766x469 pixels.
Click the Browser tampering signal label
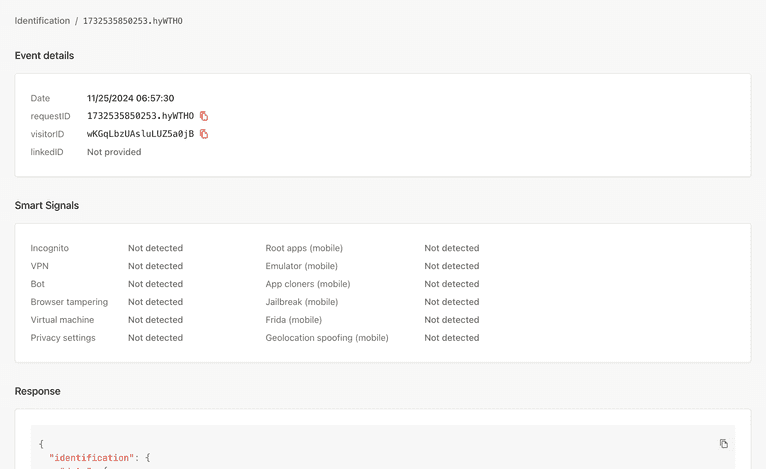pos(67,302)
